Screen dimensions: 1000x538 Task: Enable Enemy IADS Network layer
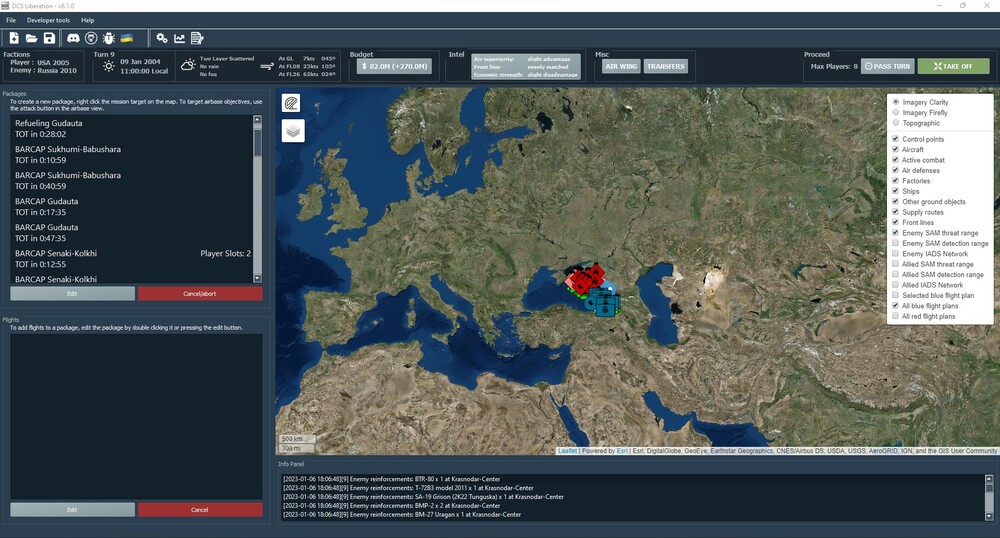(x=896, y=254)
